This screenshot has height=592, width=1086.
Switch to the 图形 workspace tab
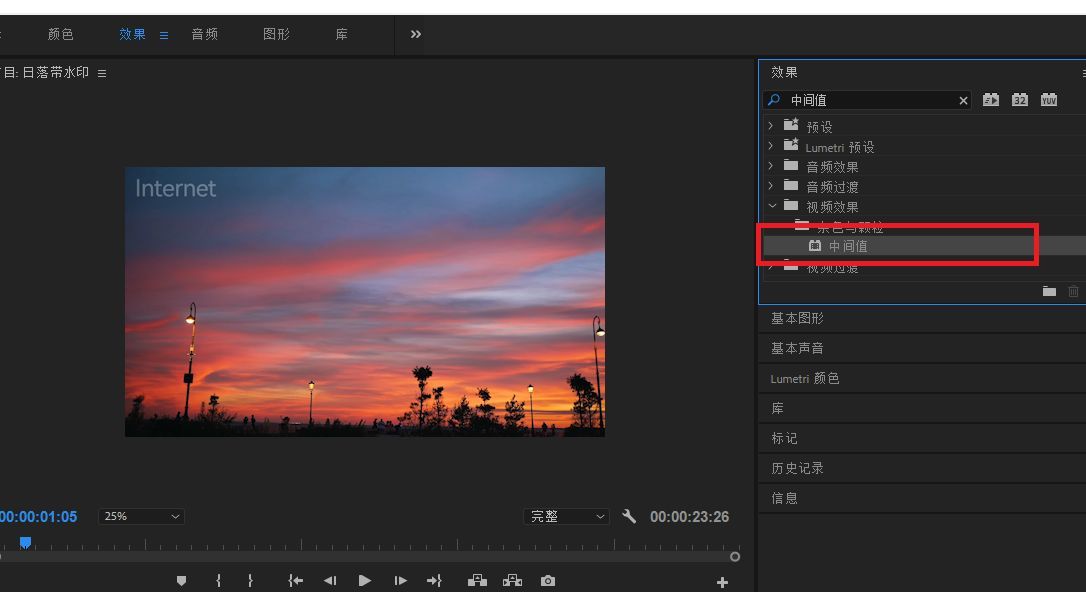click(x=276, y=34)
